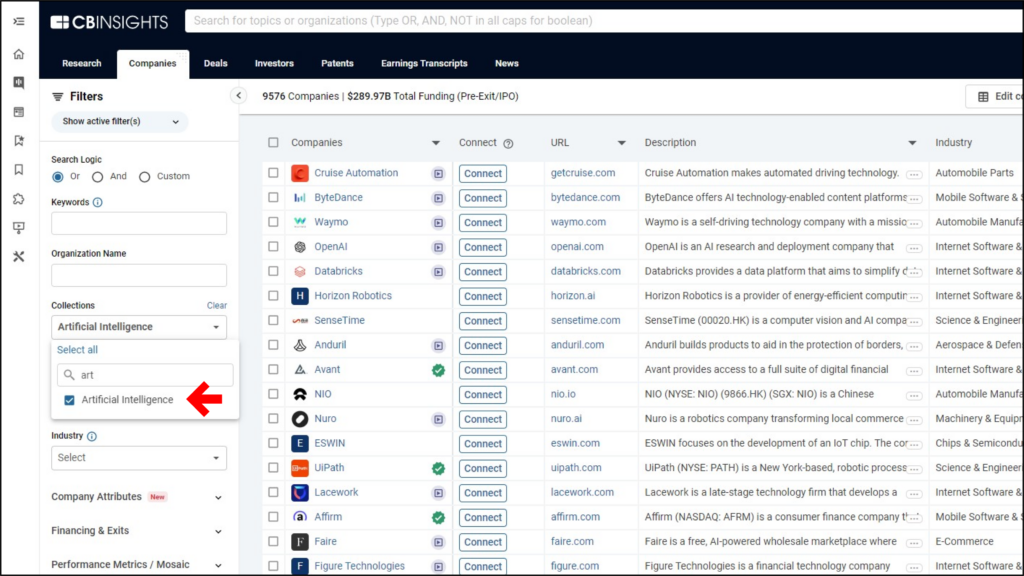The height and width of the screenshot is (576, 1024).
Task: Toggle the select-all companies header checkbox
Action: (x=273, y=142)
